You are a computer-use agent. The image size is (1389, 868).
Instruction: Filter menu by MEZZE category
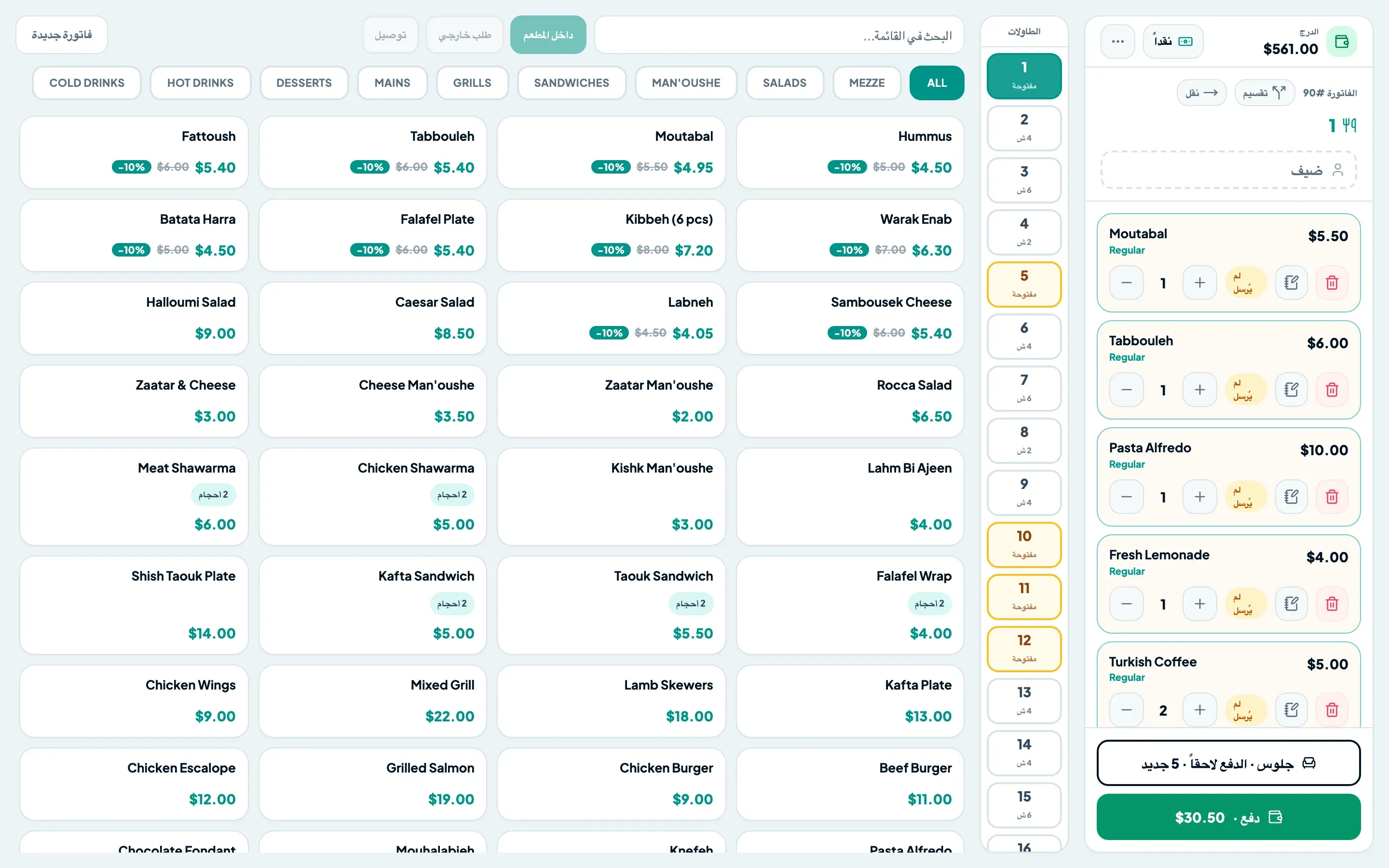(x=867, y=82)
